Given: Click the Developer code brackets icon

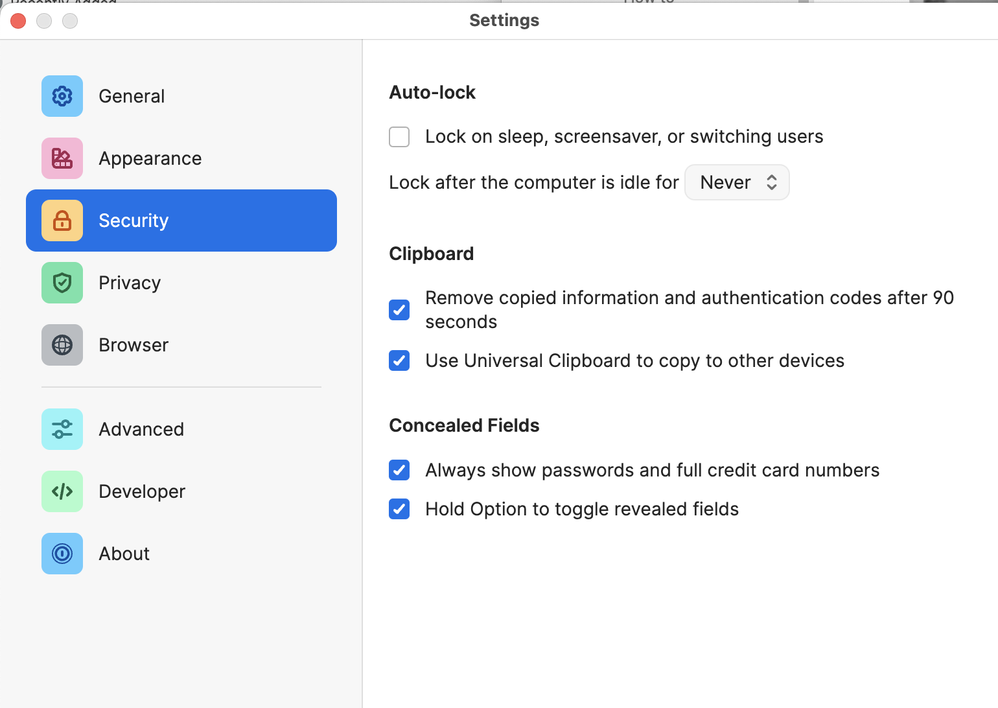Looking at the screenshot, I should coord(62,491).
